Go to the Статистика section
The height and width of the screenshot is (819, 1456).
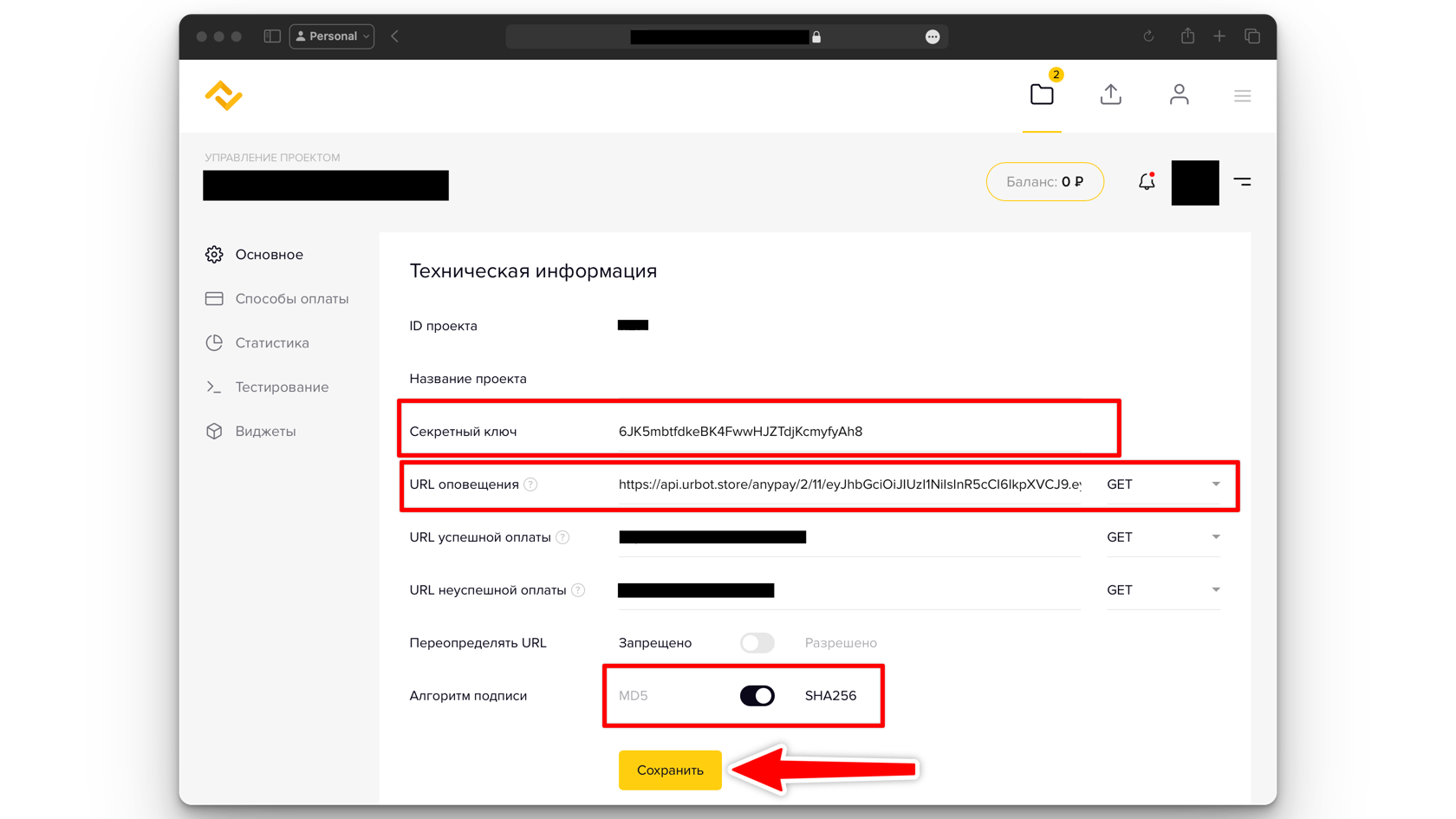pyautogui.click(x=271, y=343)
